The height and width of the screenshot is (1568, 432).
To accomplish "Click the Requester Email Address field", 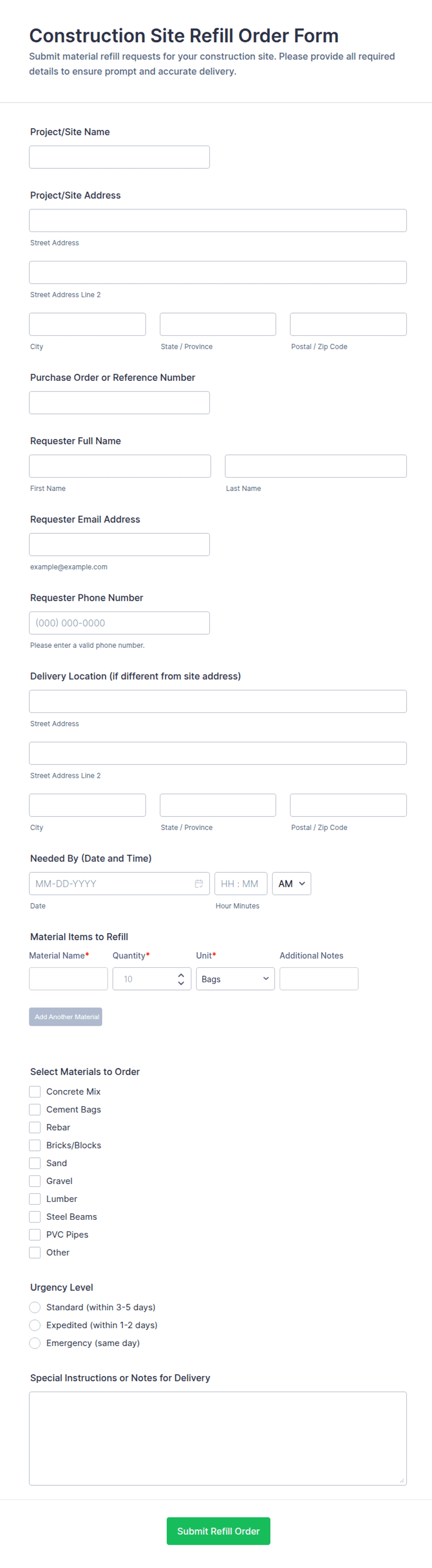I will (119, 544).
